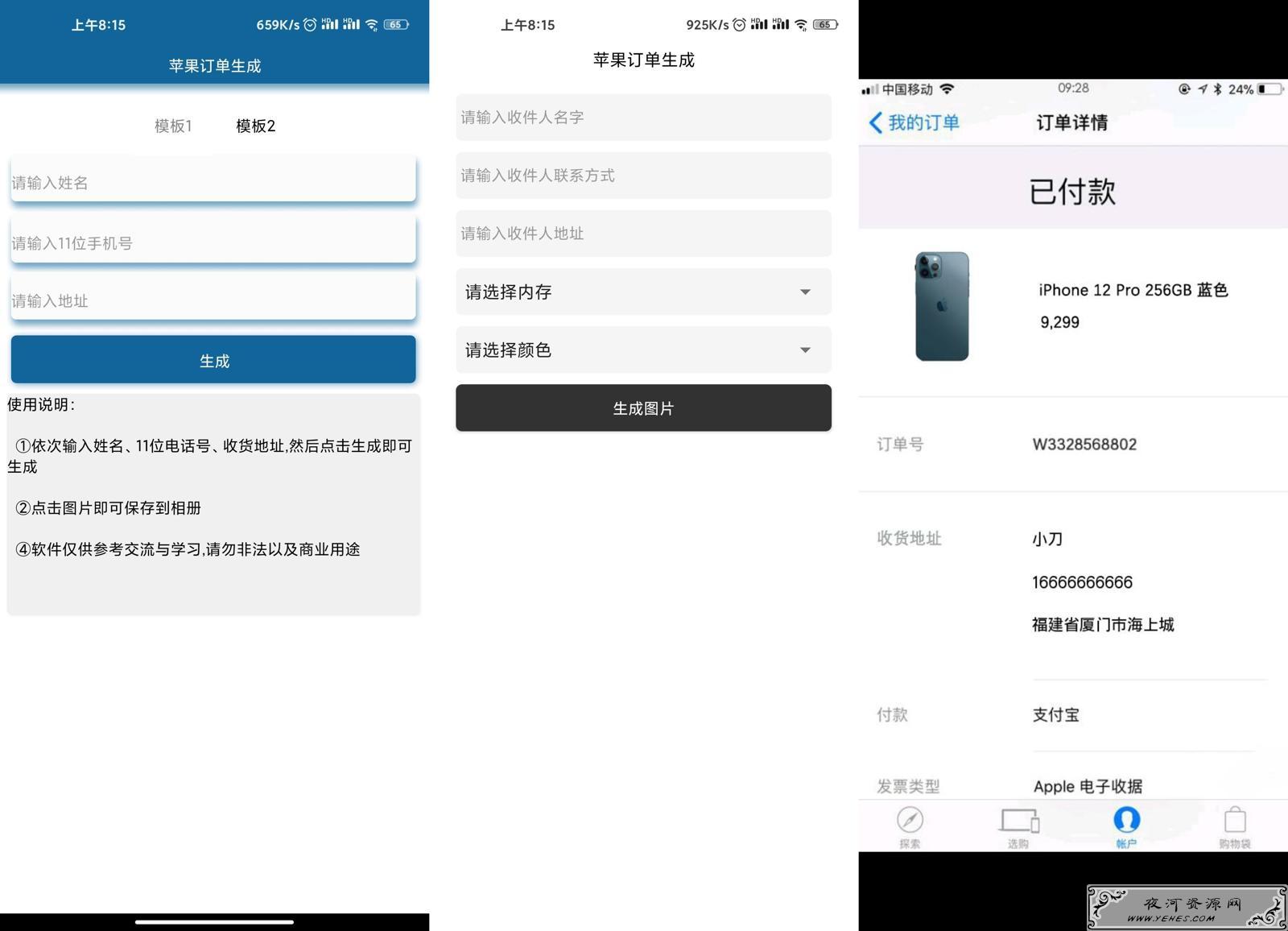Tap the battery icon in the white status bar

click(826, 25)
